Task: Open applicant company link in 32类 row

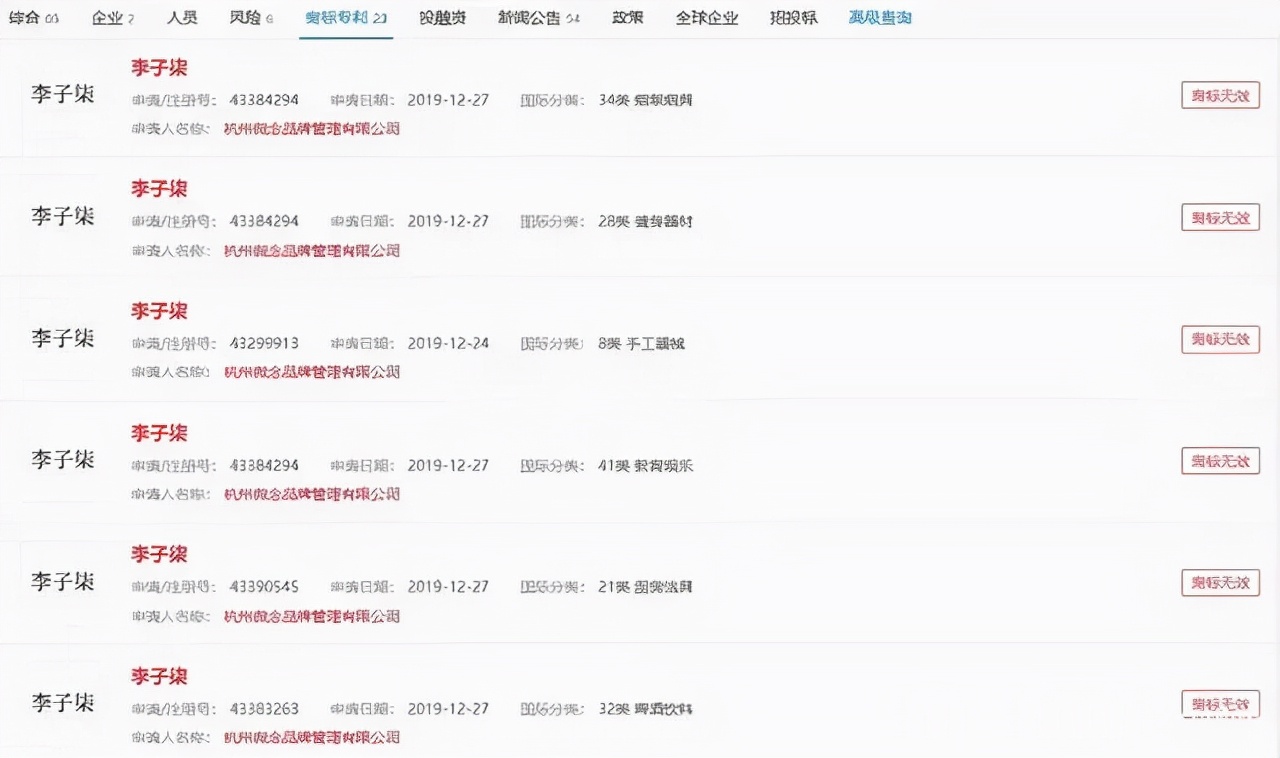Action: (x=311, y=738)
